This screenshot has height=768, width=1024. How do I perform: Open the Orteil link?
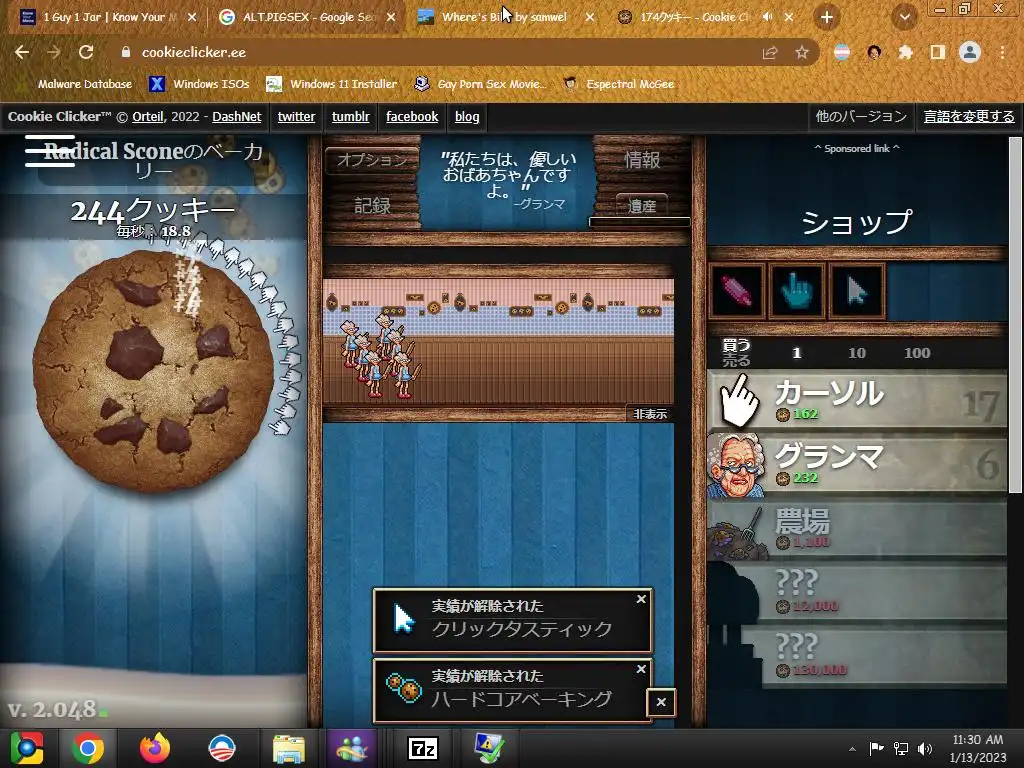[148, 117]
